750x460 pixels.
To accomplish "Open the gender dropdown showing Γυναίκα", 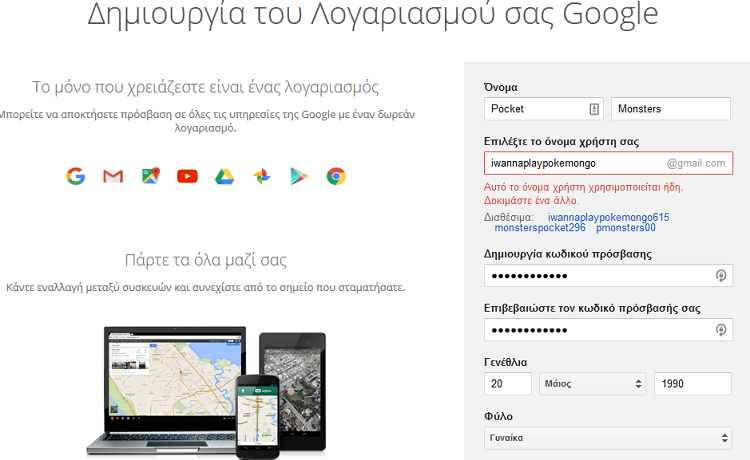I will [608, 438].
